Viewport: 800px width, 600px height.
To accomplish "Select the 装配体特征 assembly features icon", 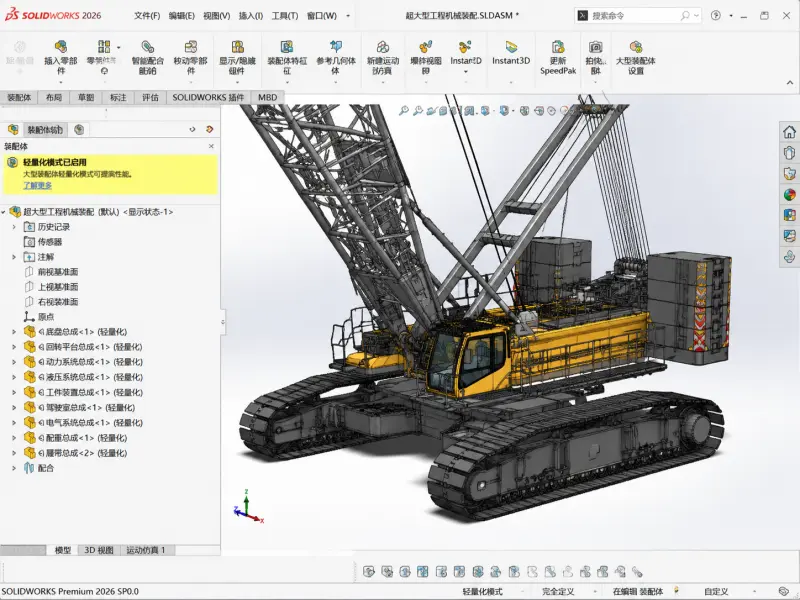I will click(287, 47).
